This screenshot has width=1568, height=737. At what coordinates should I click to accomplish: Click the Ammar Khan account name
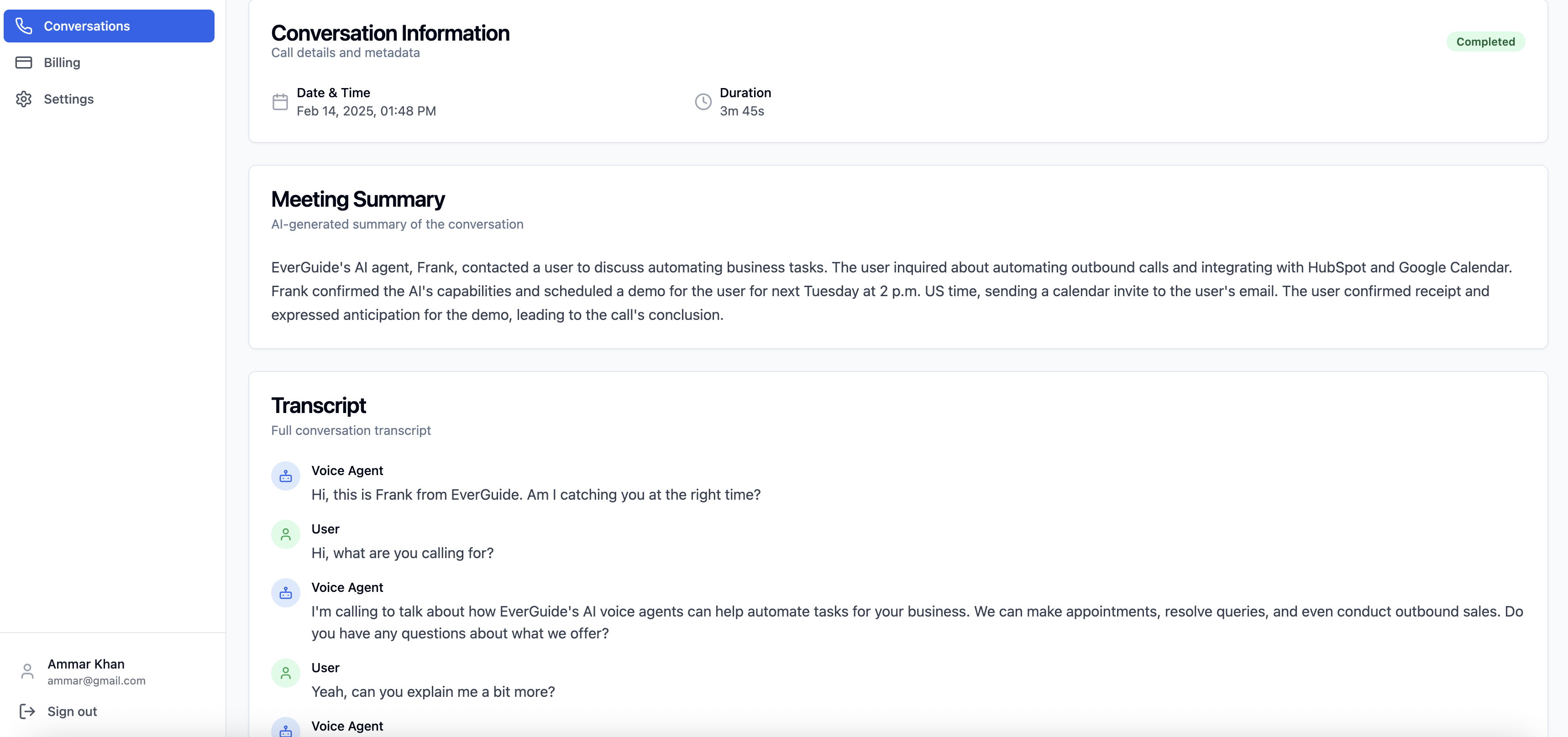pos(86,664)
